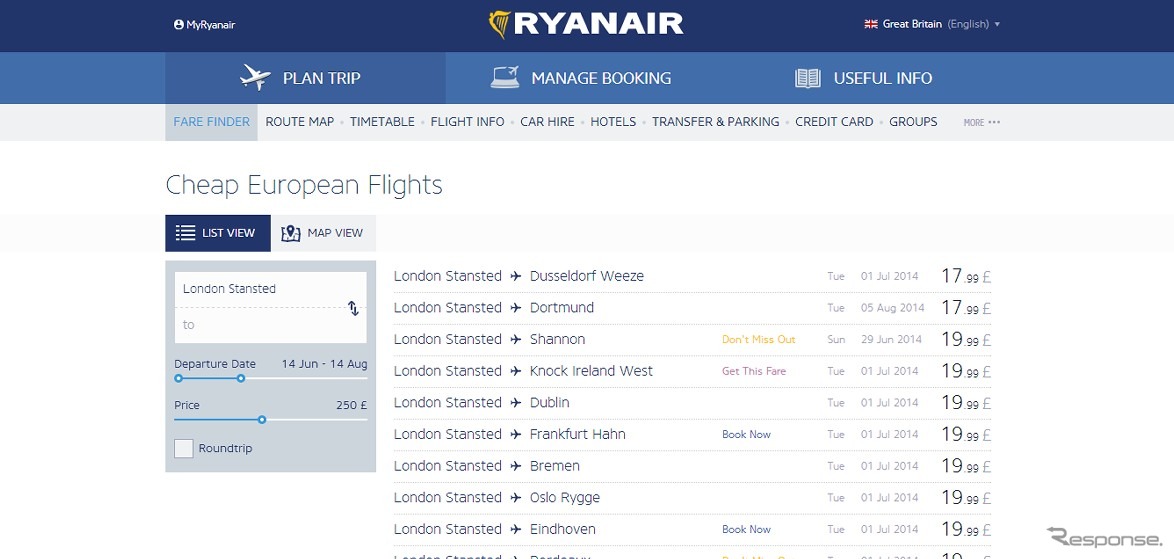The image size is (1174, 559).
Task: Open Route Map submenu item
Action: (x=299, y=122)
